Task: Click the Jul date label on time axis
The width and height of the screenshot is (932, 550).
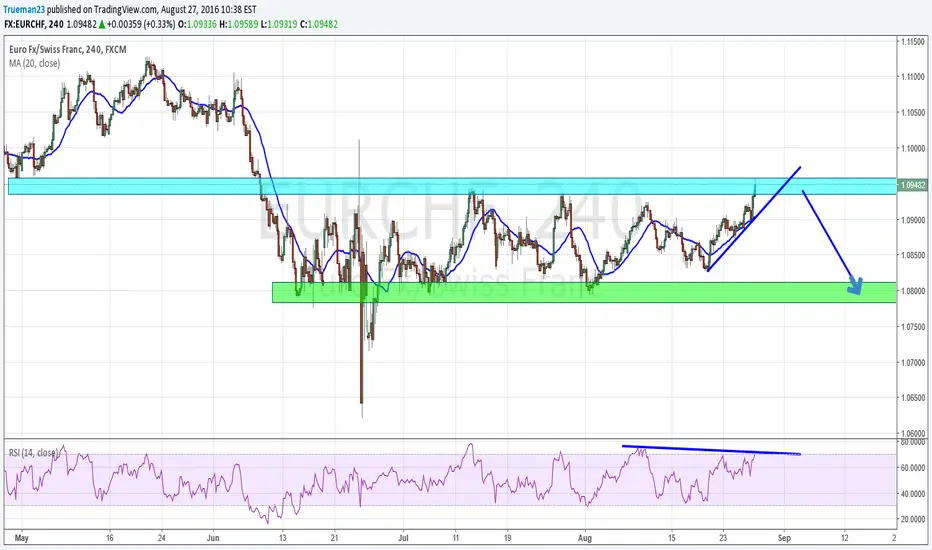Action: coord(404,538)
